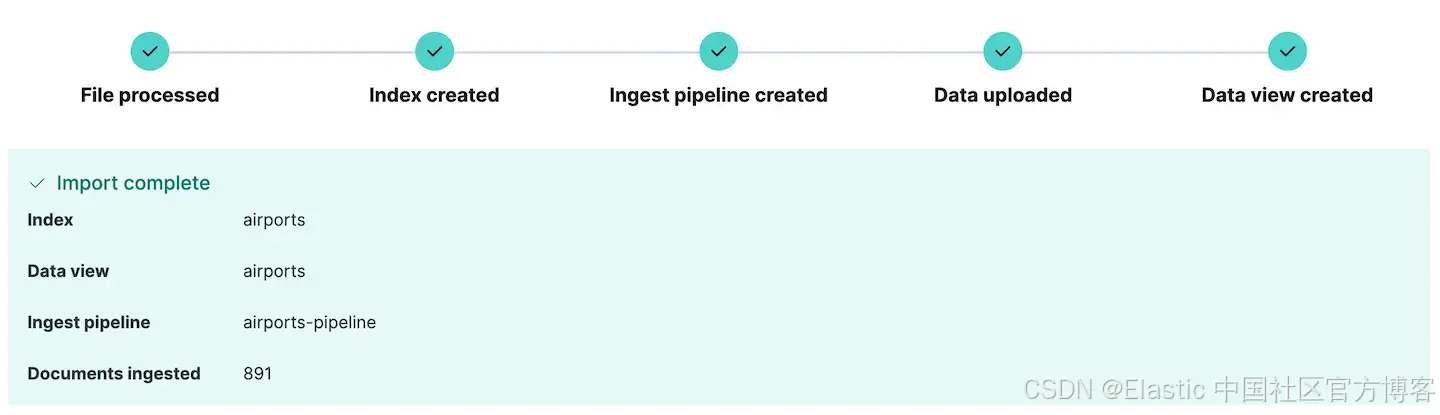The image size is (1440, 415).
Task: Click the Ingest pipeline field label
Action: click(x=89, y=322)
